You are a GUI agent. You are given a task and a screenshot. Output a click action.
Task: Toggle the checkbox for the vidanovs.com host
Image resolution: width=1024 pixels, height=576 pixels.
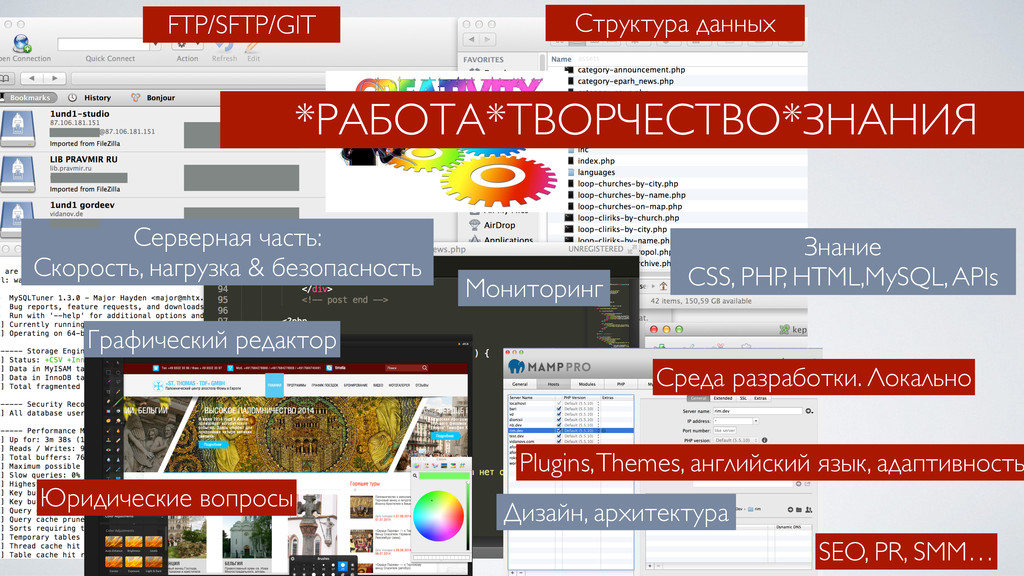(x=558, y=441)
